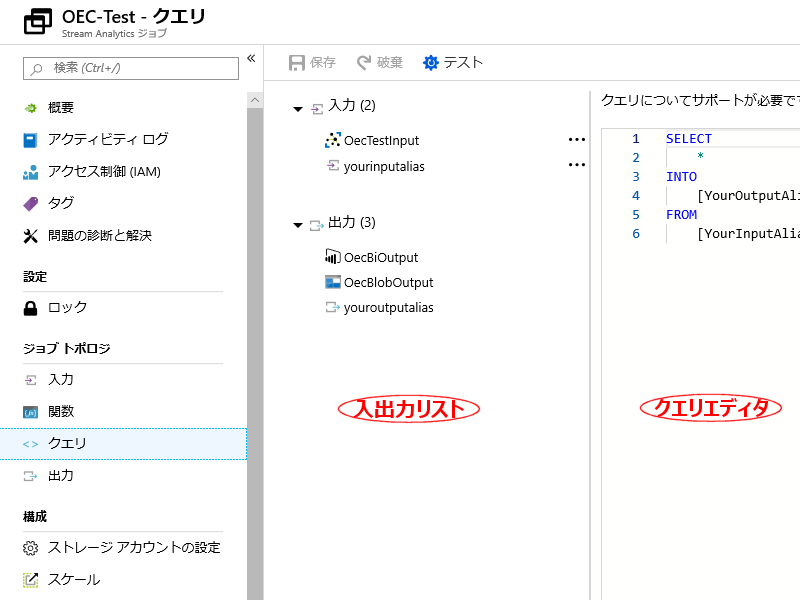Open the more options menu for yourinputalias
This screenshot has width=800, height=600.
click(577, 165)
